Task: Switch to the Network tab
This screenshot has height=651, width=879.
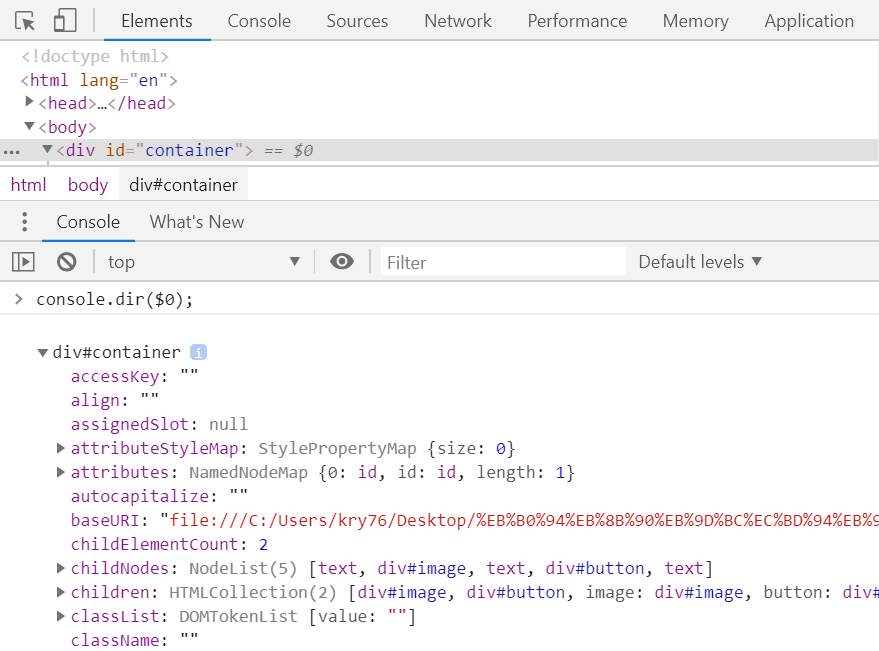Action: [x=457, y=21]
